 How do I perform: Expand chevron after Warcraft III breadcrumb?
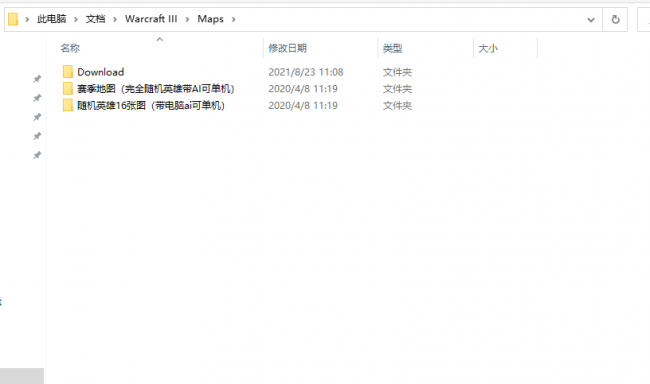click(187, 19)
